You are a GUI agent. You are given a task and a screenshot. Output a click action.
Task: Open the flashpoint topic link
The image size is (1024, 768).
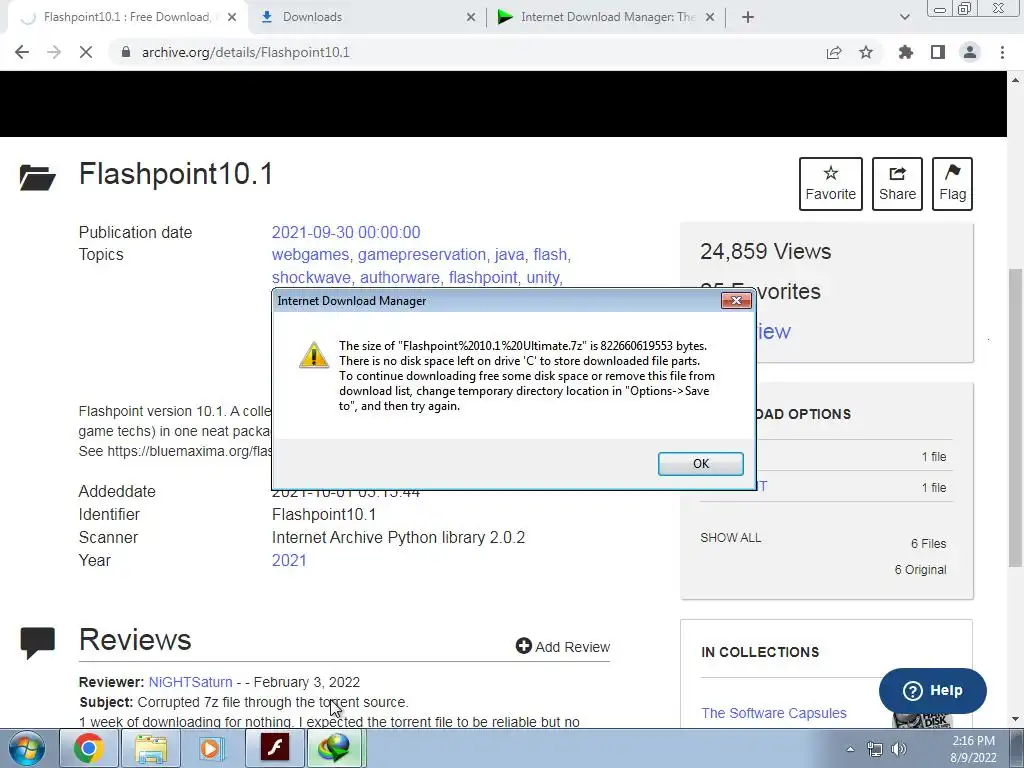483,278
